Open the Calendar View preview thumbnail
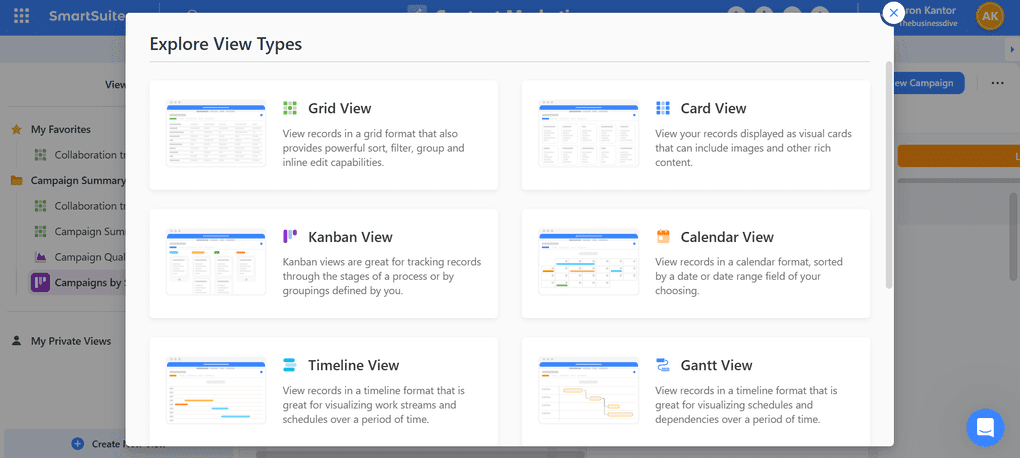 tap(589, 262)
